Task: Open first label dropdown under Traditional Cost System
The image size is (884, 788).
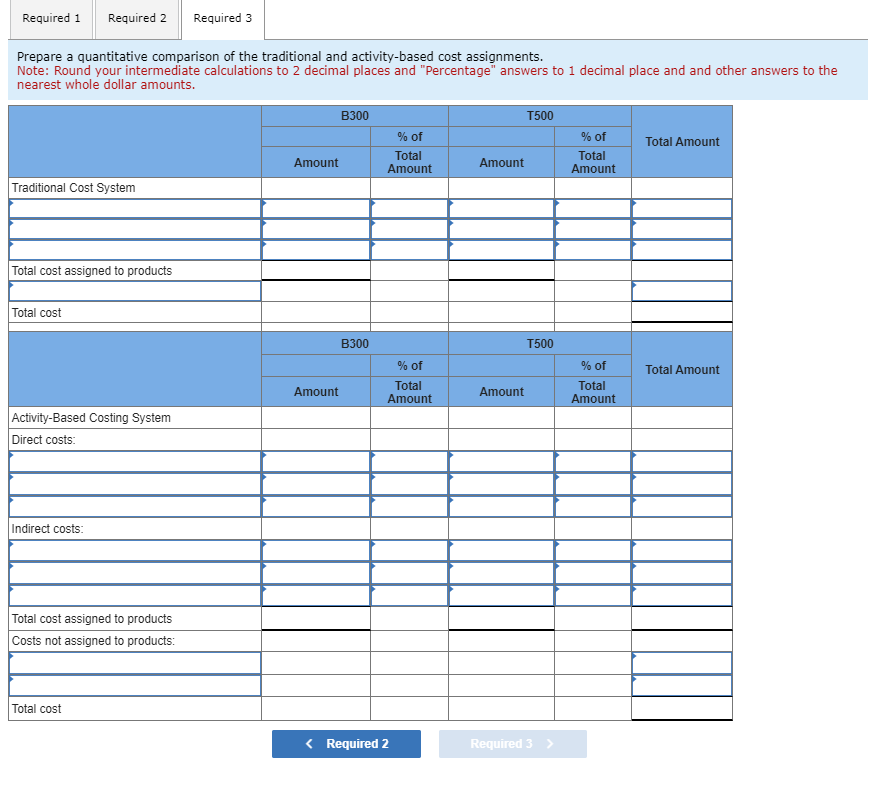Action: tap(135, 209)
